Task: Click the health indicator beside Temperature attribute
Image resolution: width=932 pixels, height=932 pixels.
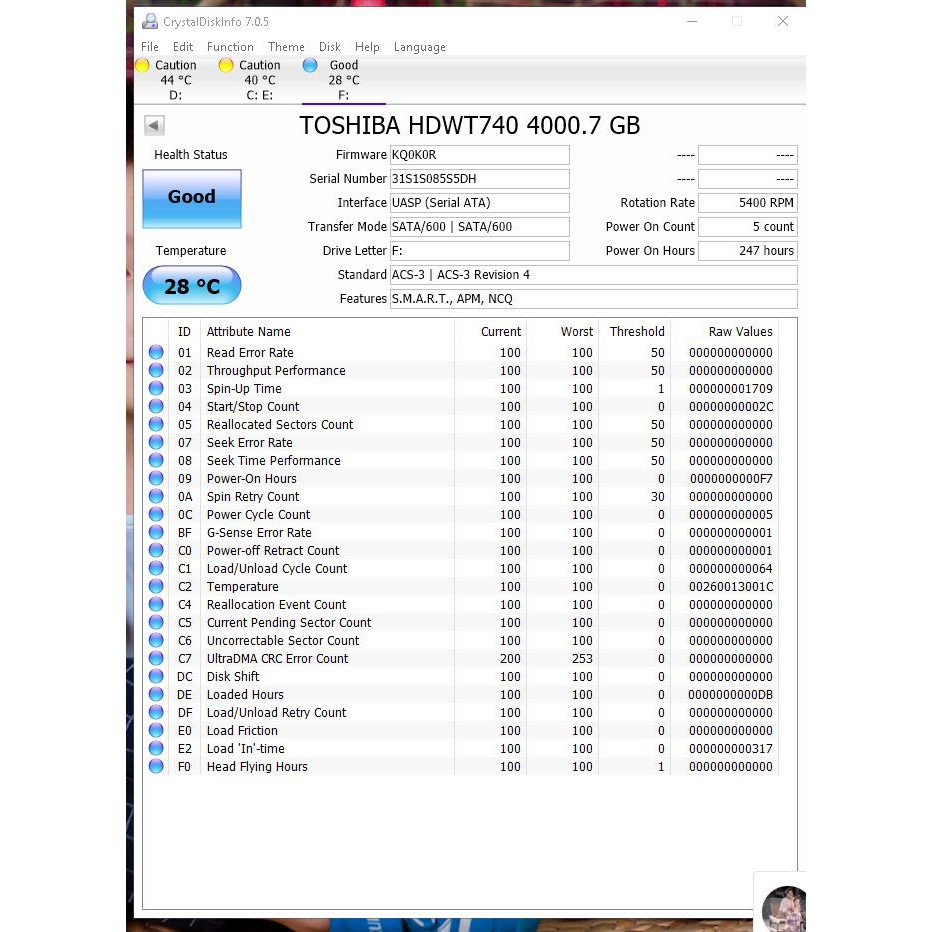Action: pyautogui.click(x=156, y=587)
